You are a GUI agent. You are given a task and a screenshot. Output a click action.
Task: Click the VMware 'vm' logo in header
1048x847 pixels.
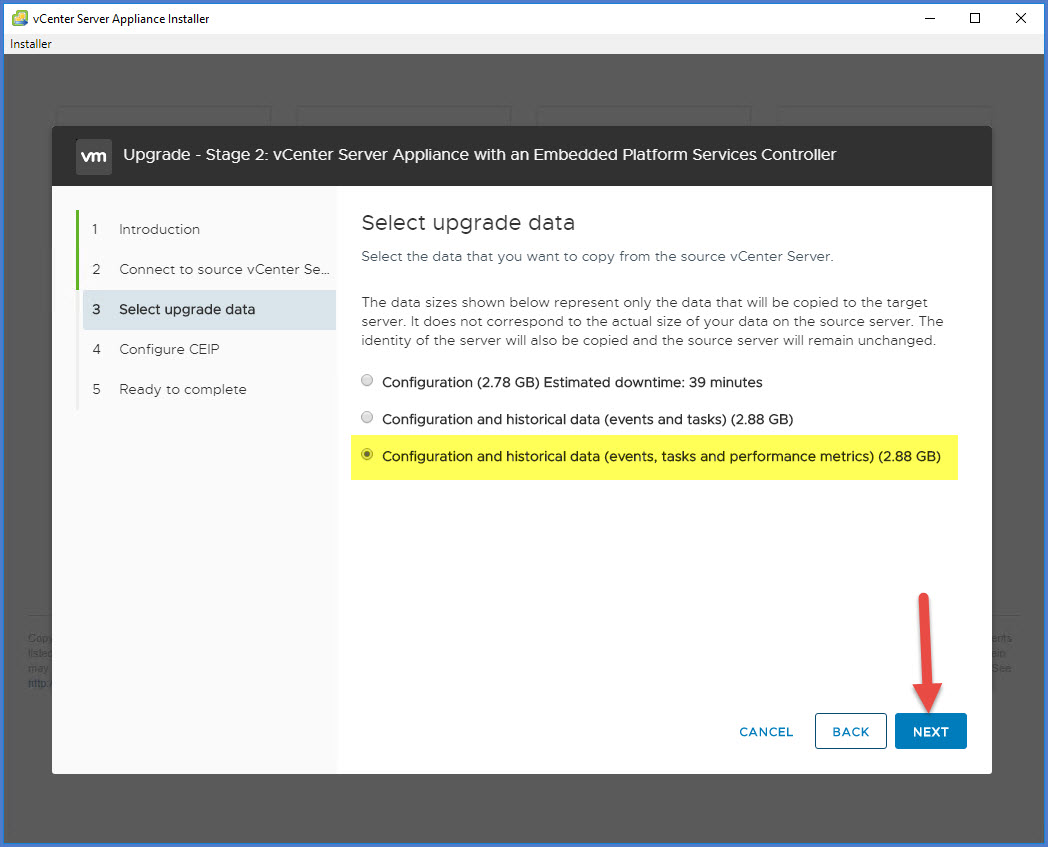click(94, 156)
